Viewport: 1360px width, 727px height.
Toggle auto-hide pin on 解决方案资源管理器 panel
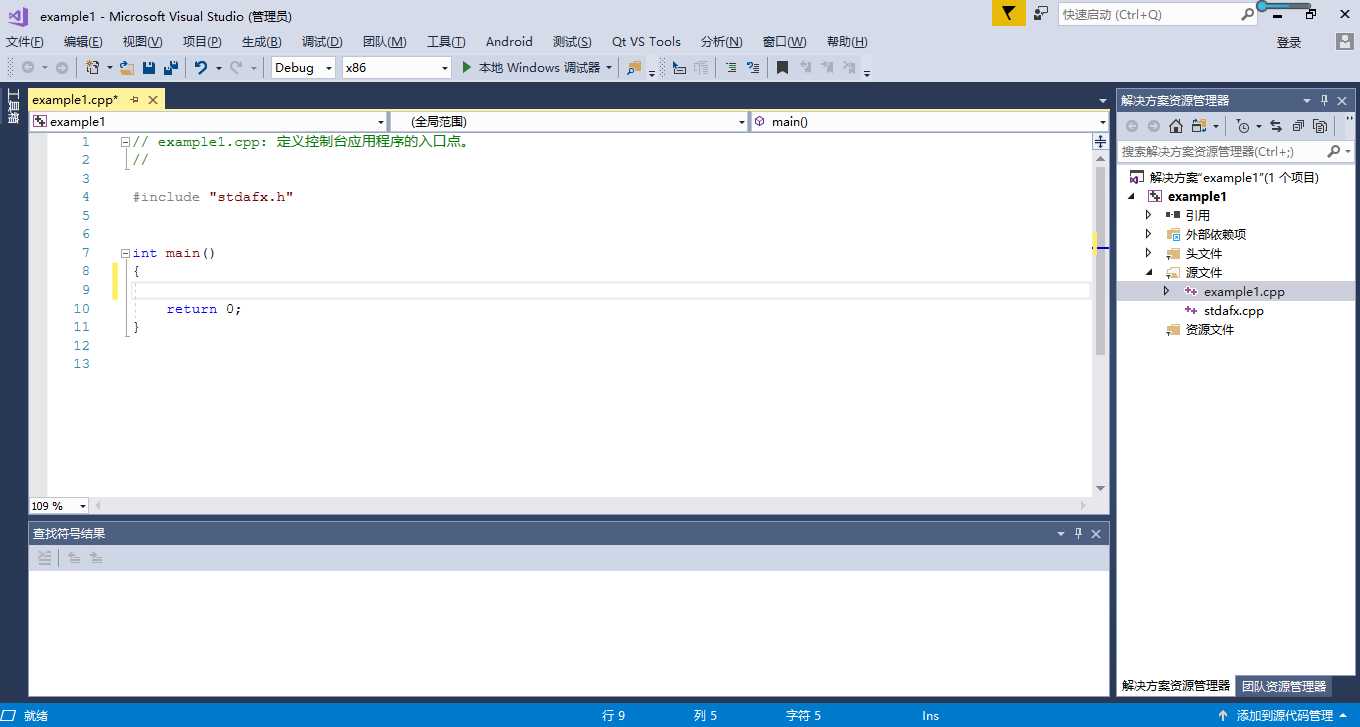1324,100
